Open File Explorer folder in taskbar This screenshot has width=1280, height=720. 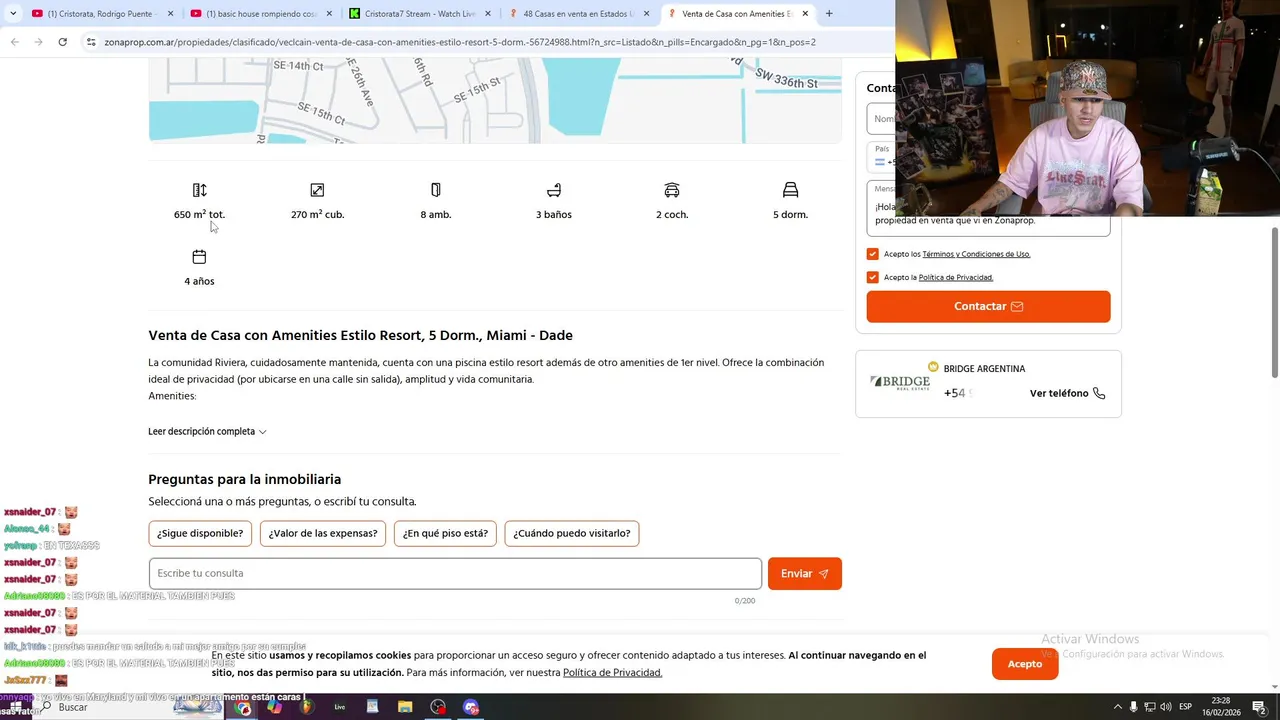(x=405, y=707)
